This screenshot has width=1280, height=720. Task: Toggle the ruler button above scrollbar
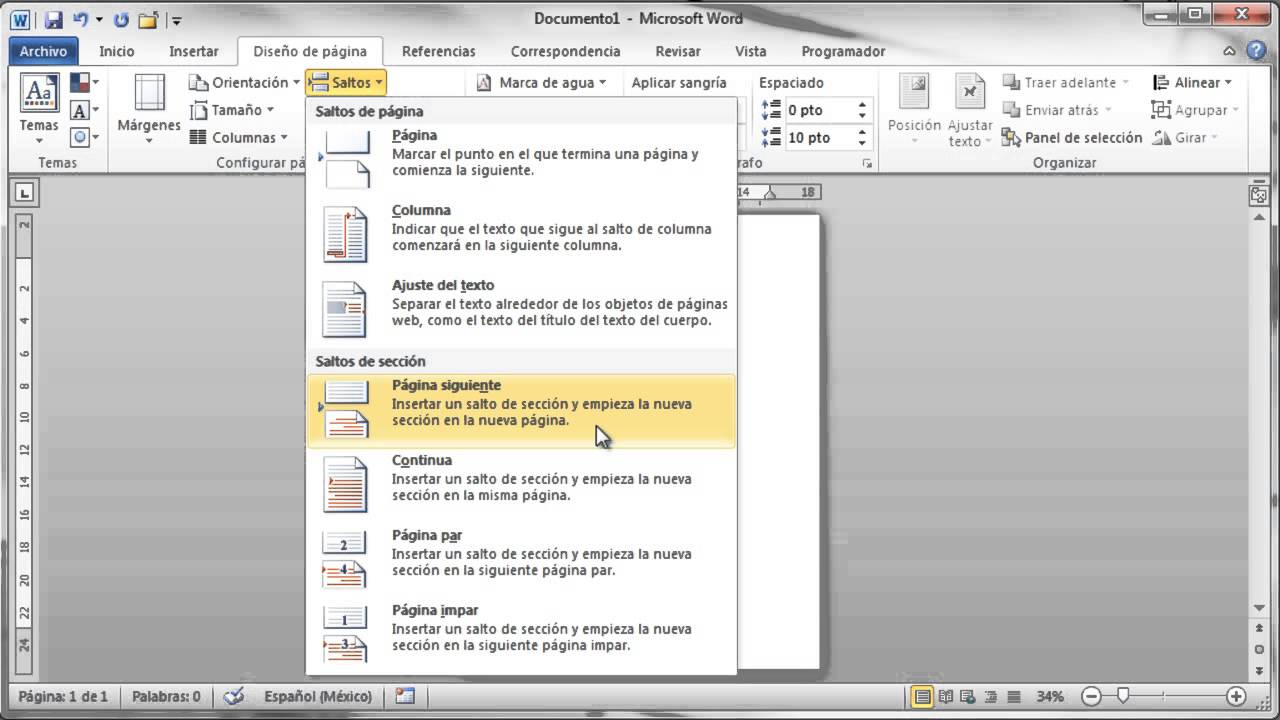pyautogui.click(x=1258, y=194)
